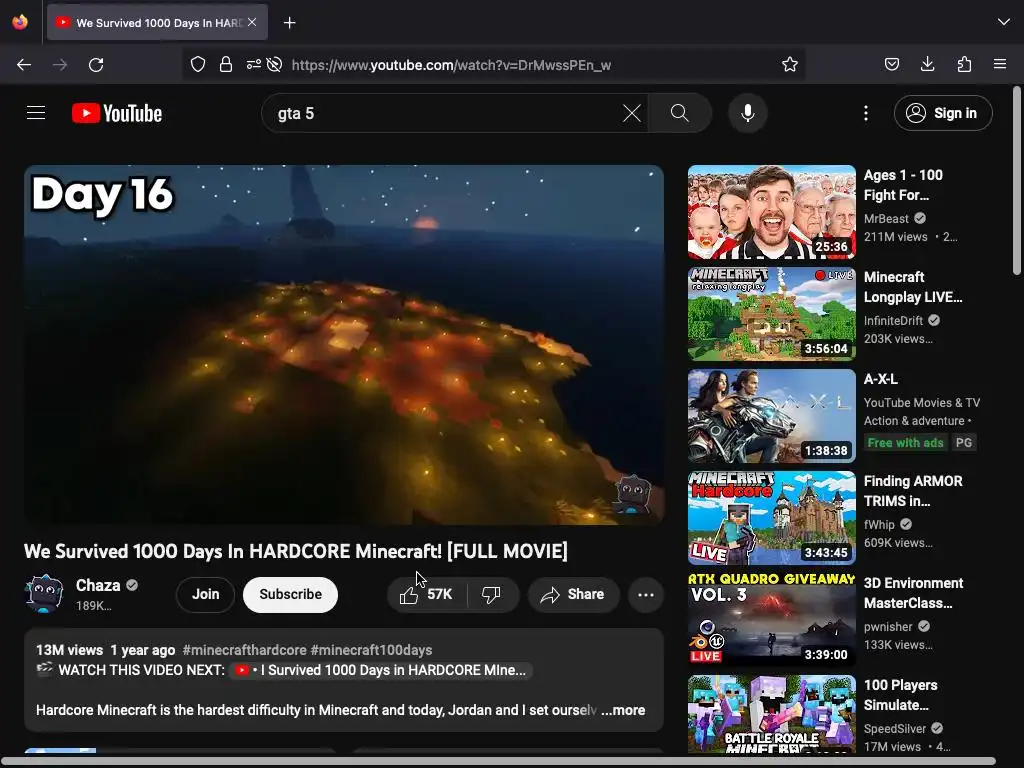
Task: Open Finding ARMOR TRIMS video thumbnail
Action: click(x=771, y=517)
